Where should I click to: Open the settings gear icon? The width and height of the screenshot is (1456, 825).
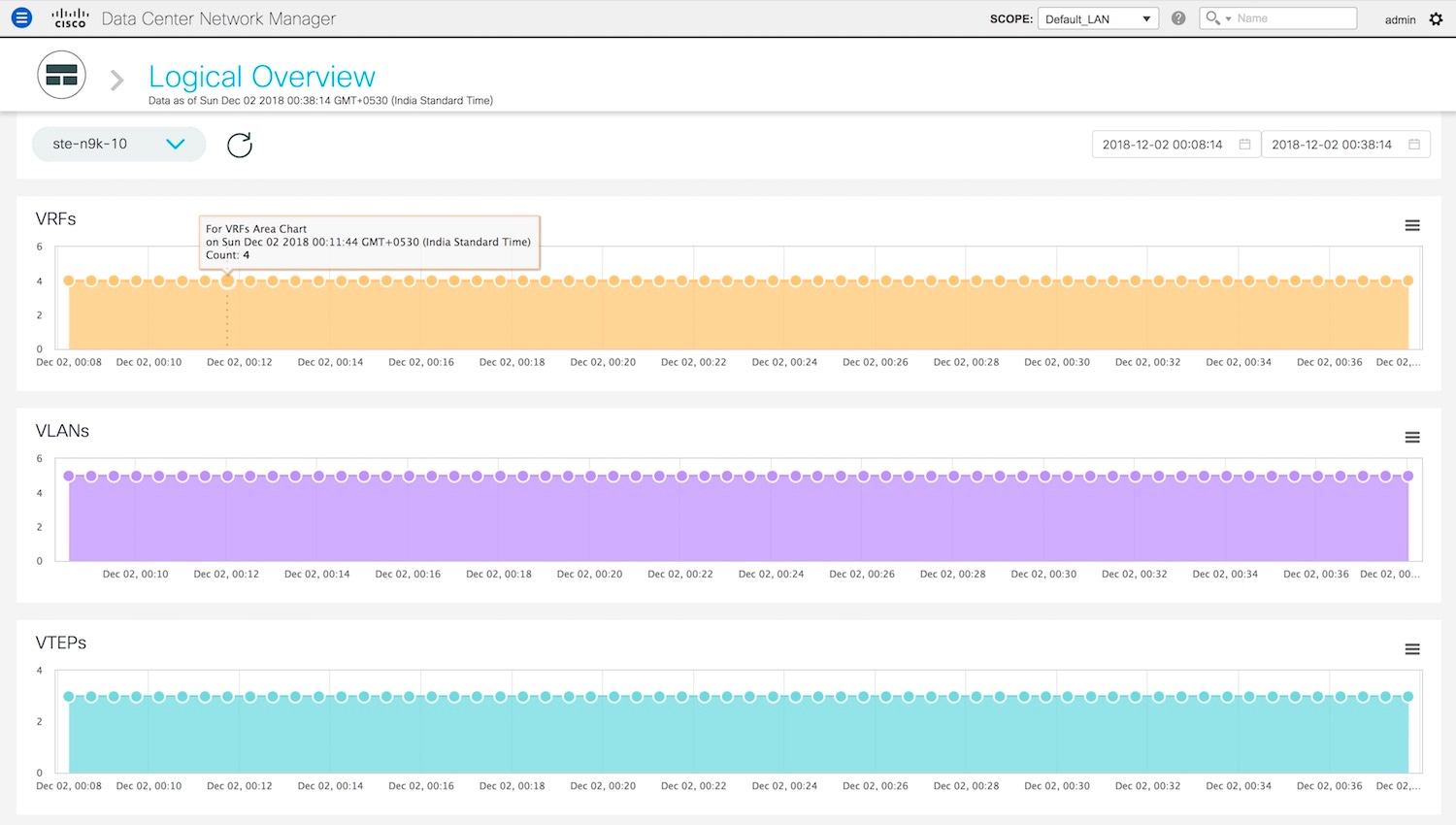(x=1437, y=19)
